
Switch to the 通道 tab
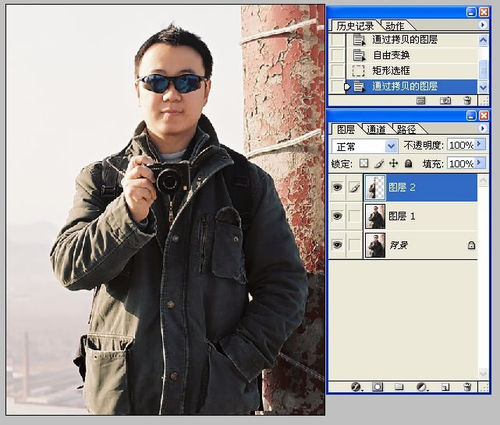(x=376, y=129)
